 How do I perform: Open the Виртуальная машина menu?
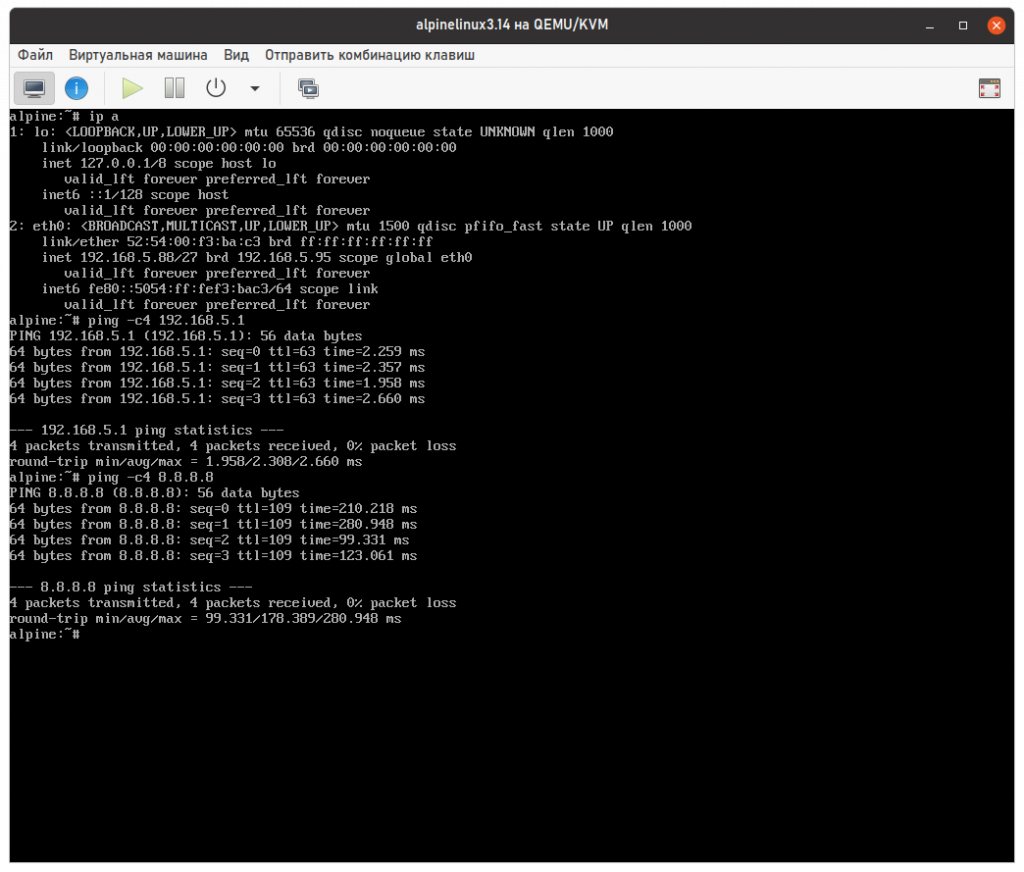click(138, 55)
